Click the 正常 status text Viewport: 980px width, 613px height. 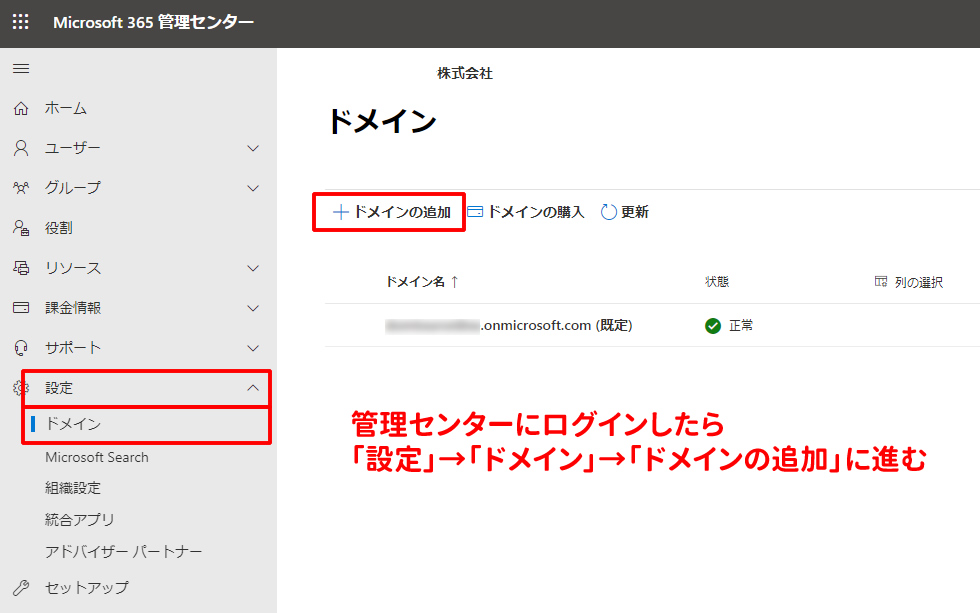741,326
